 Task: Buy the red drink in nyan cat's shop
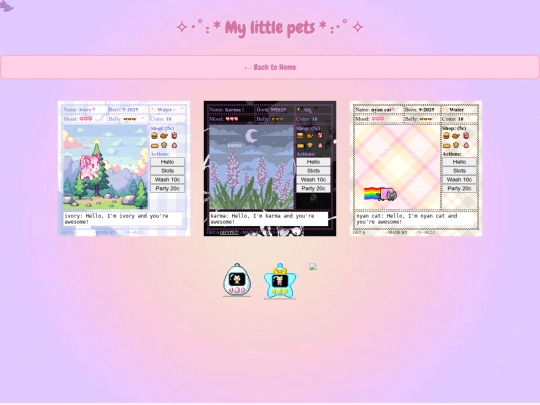tap(466, 136)
